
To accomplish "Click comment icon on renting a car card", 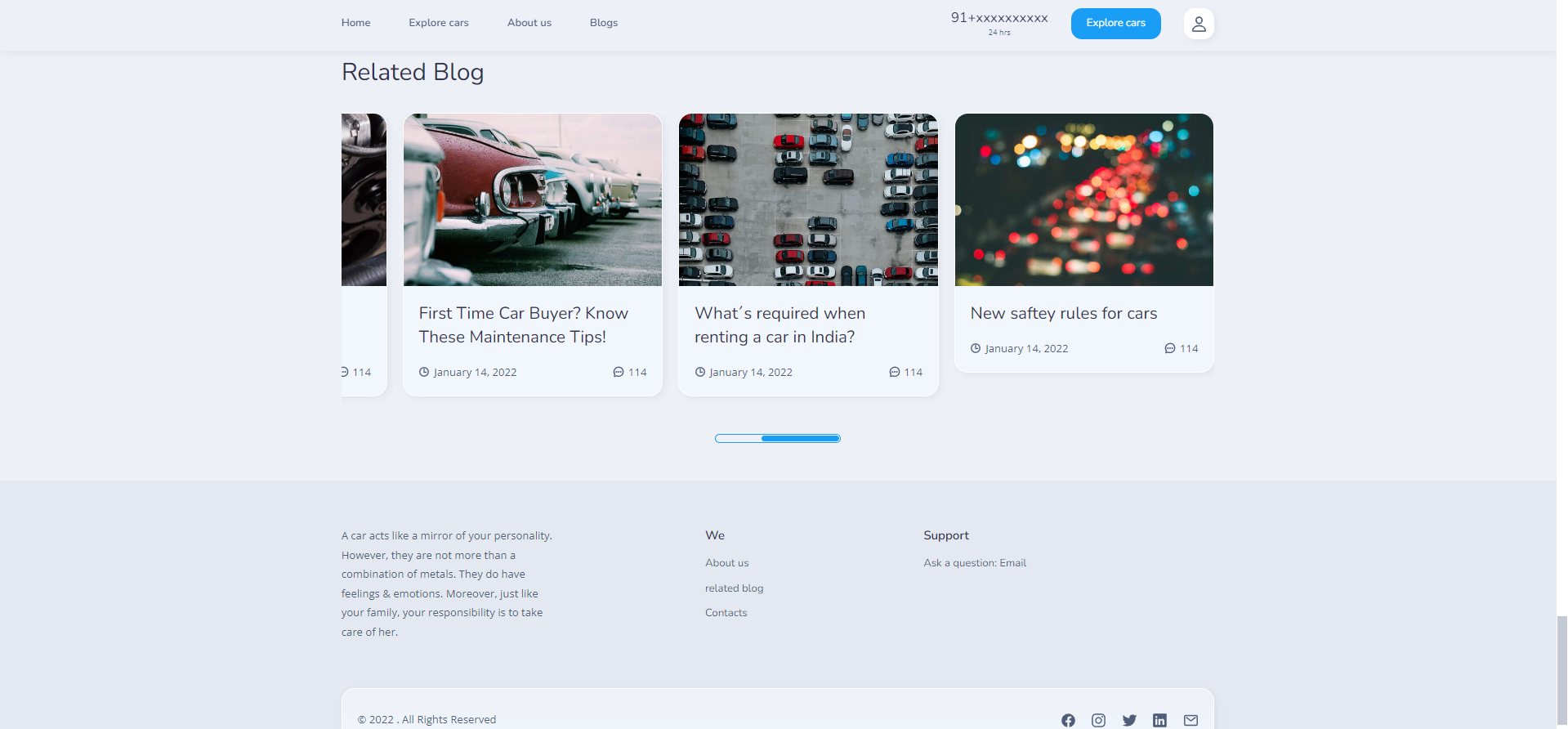I will point(895,372).
